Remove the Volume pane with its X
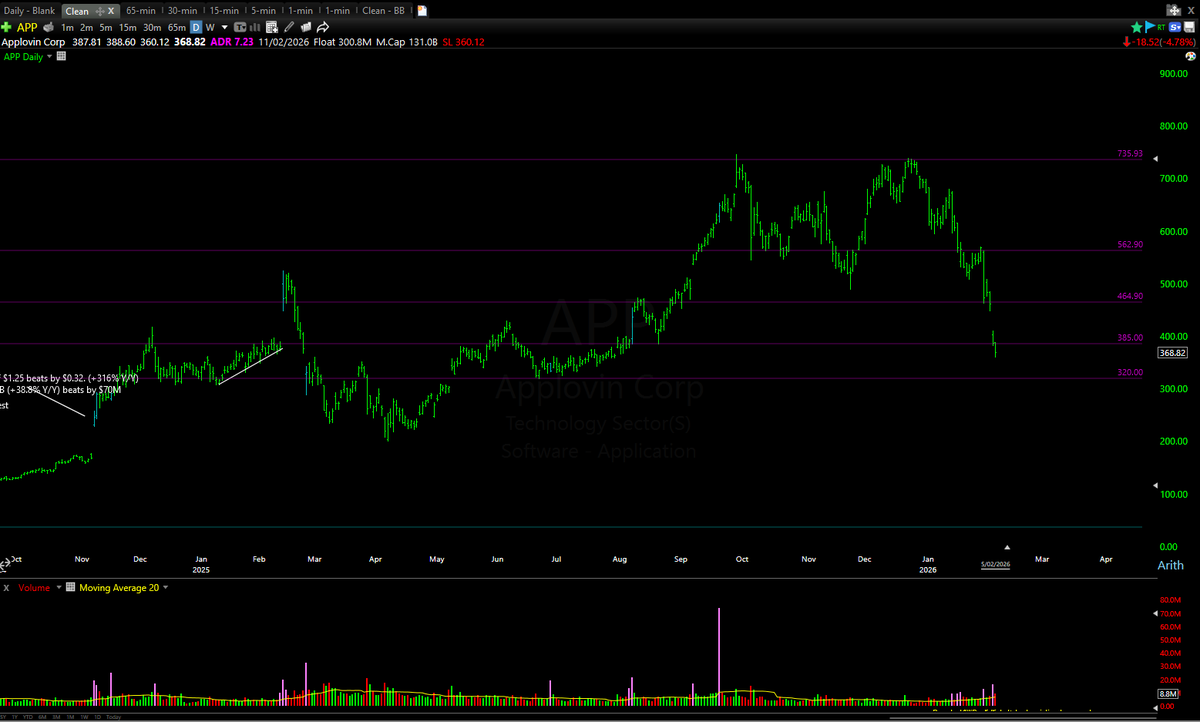Viewport: 1200px width, 722px height. pyautogui.click(x=6, y=587)
